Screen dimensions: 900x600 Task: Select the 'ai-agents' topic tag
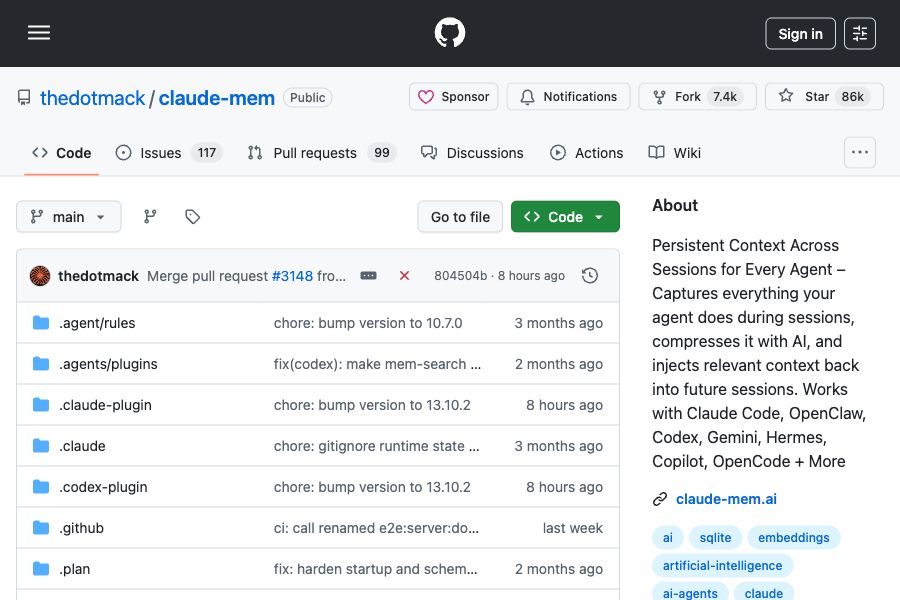pyautogui.click(x=690, y=592)
